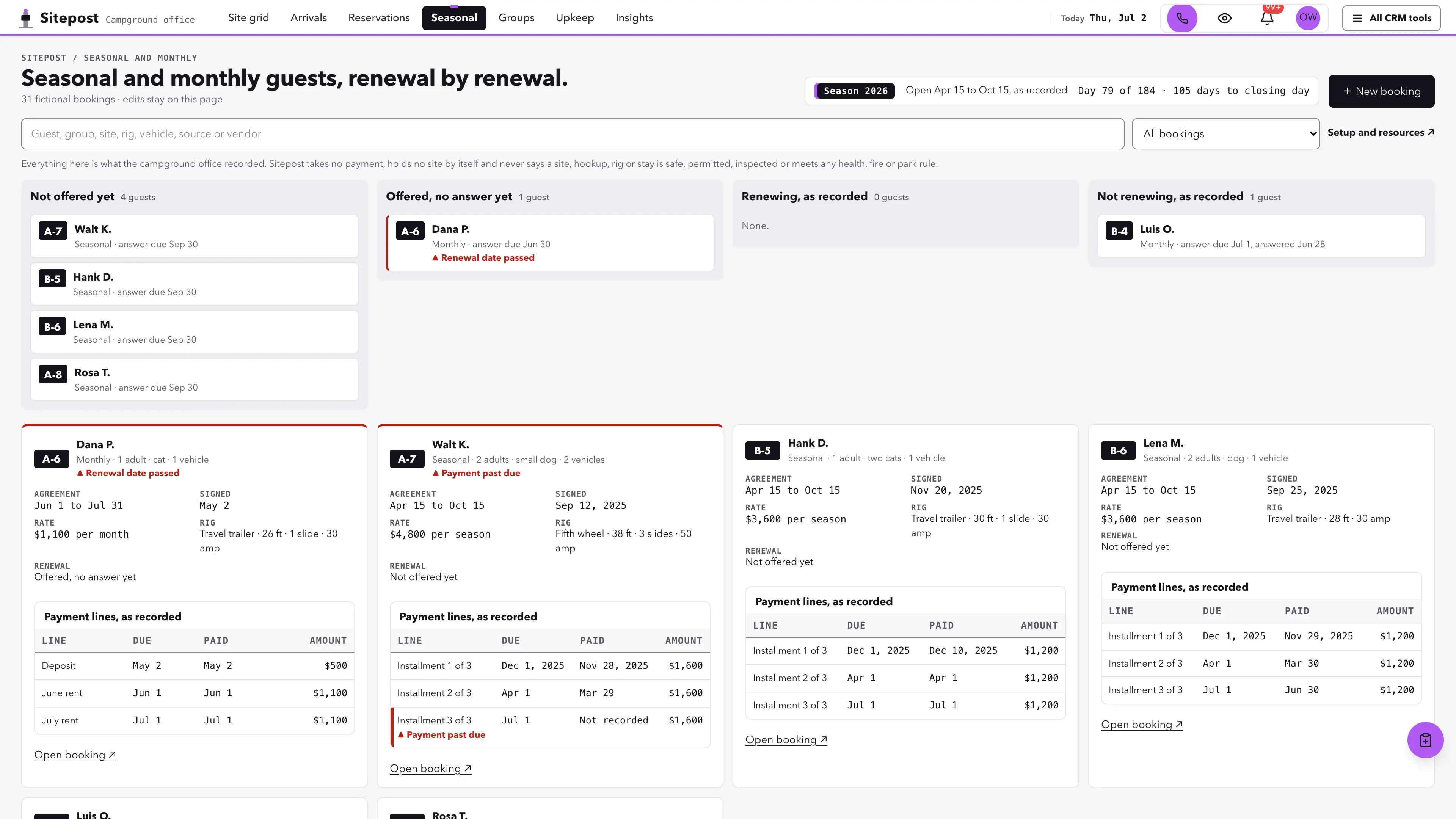Open booking link for Walt K.
Image resolution: width=1456 pixels, height=819 pixels.
(x=431, y=769)
